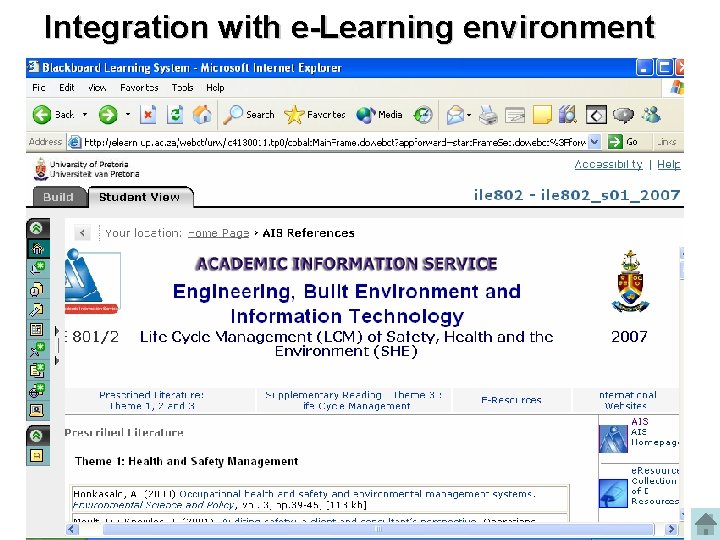Select the Student View tab
The image size is (720, 540).
coord(140,197)
